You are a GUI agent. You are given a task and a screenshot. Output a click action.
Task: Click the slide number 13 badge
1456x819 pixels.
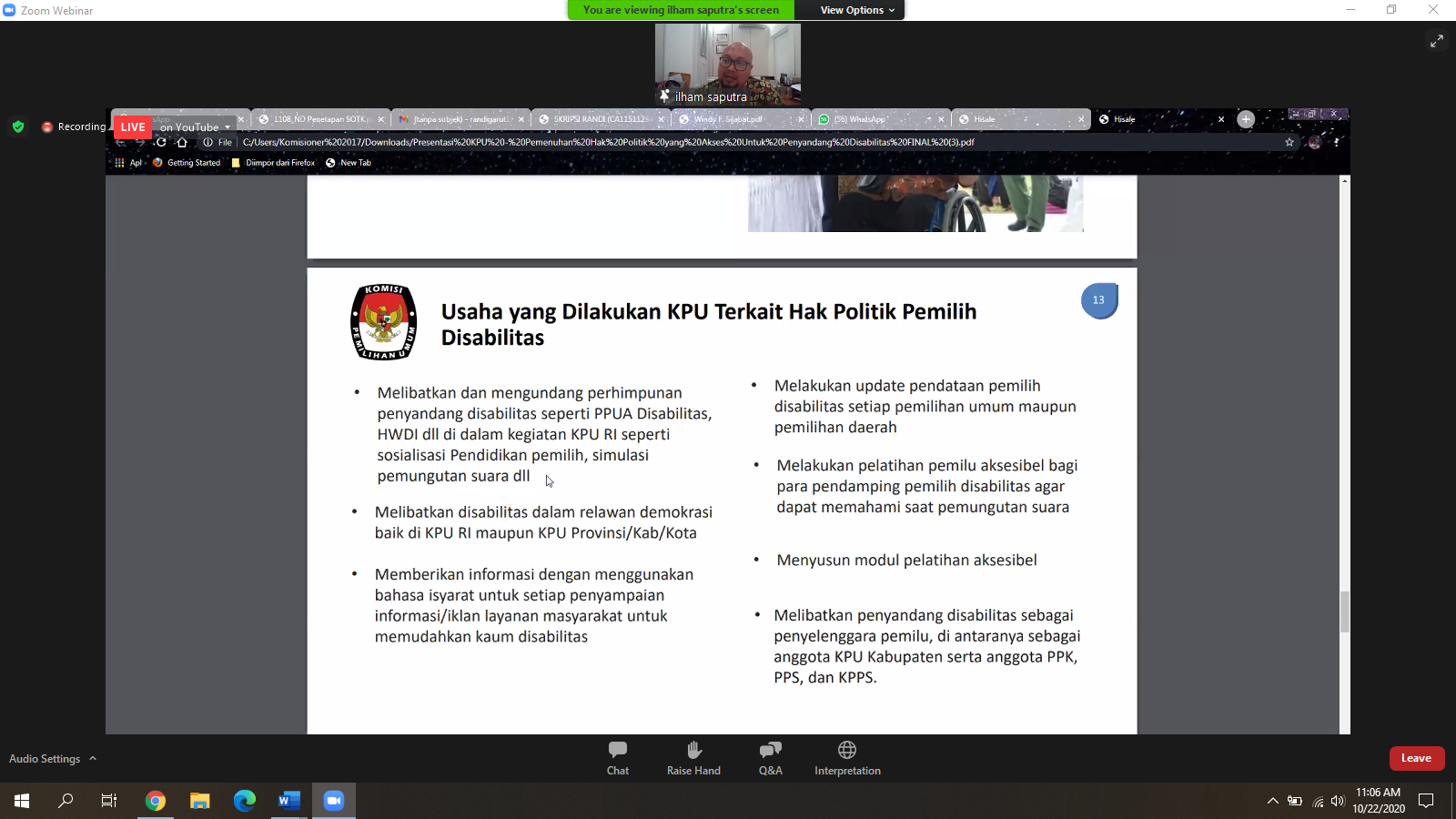click(x=1098, y=300)
